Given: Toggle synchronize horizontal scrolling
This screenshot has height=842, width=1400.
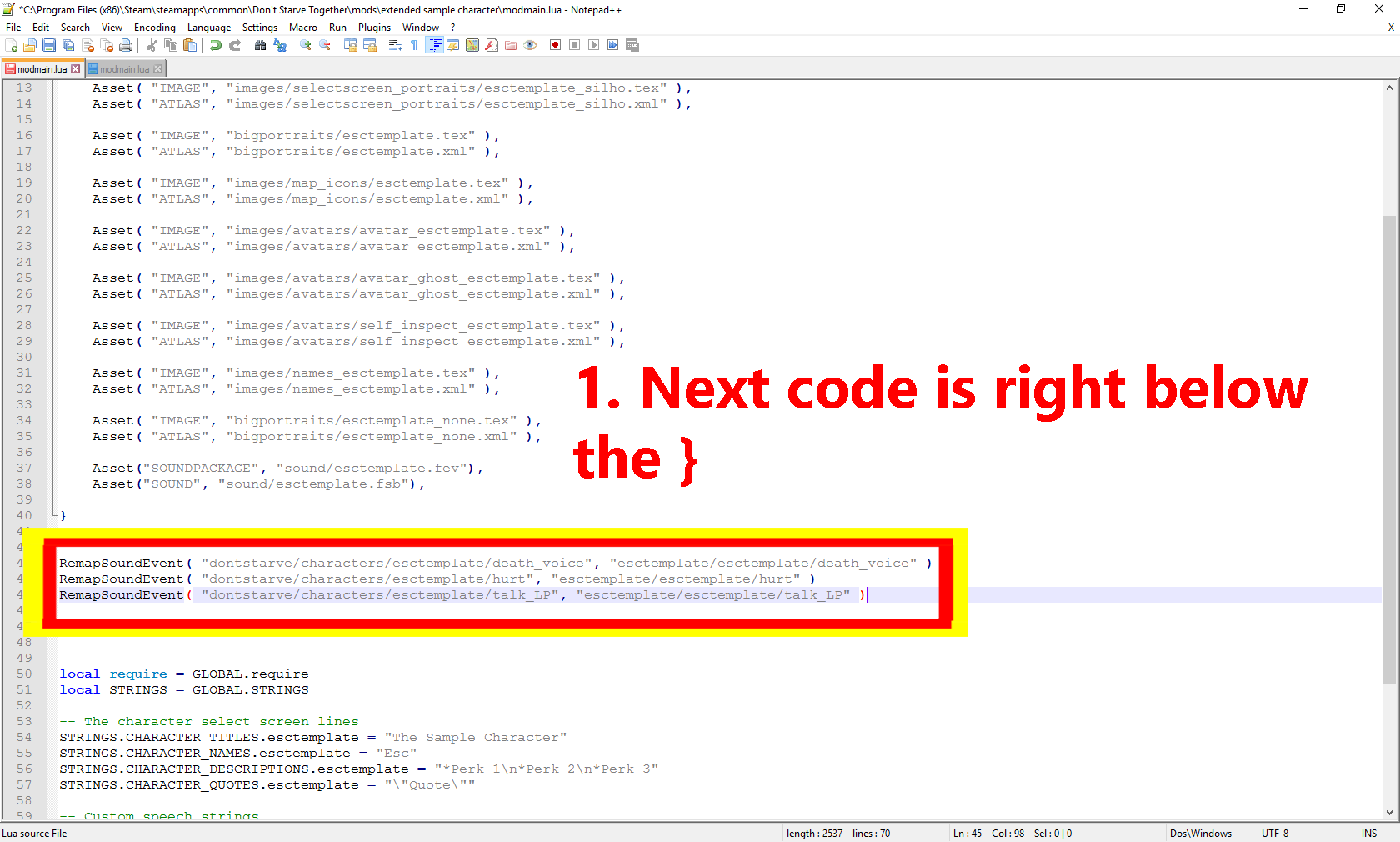Looking at the screenshot, I should coord(370,45).
